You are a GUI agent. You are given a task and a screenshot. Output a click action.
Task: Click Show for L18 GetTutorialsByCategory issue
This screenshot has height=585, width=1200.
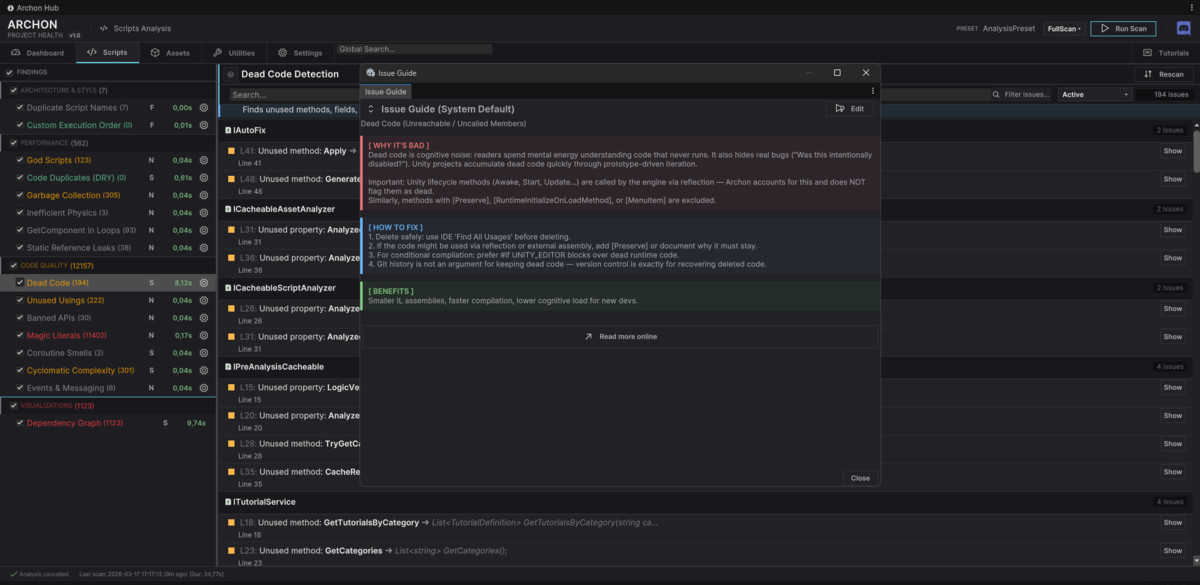1173,523
